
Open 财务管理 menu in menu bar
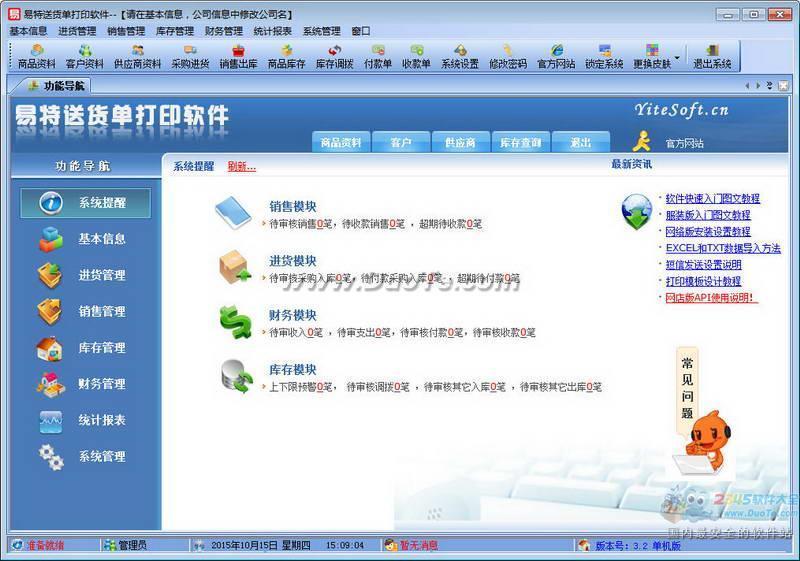click(223, 31)
